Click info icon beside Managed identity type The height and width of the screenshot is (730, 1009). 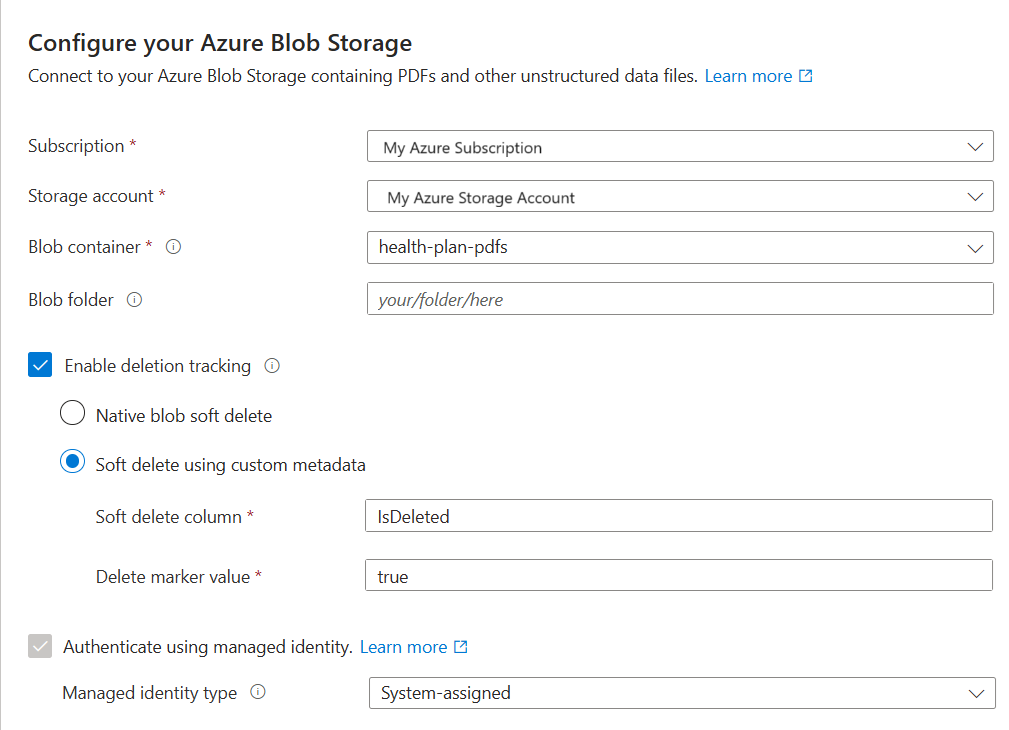[258, 692]
